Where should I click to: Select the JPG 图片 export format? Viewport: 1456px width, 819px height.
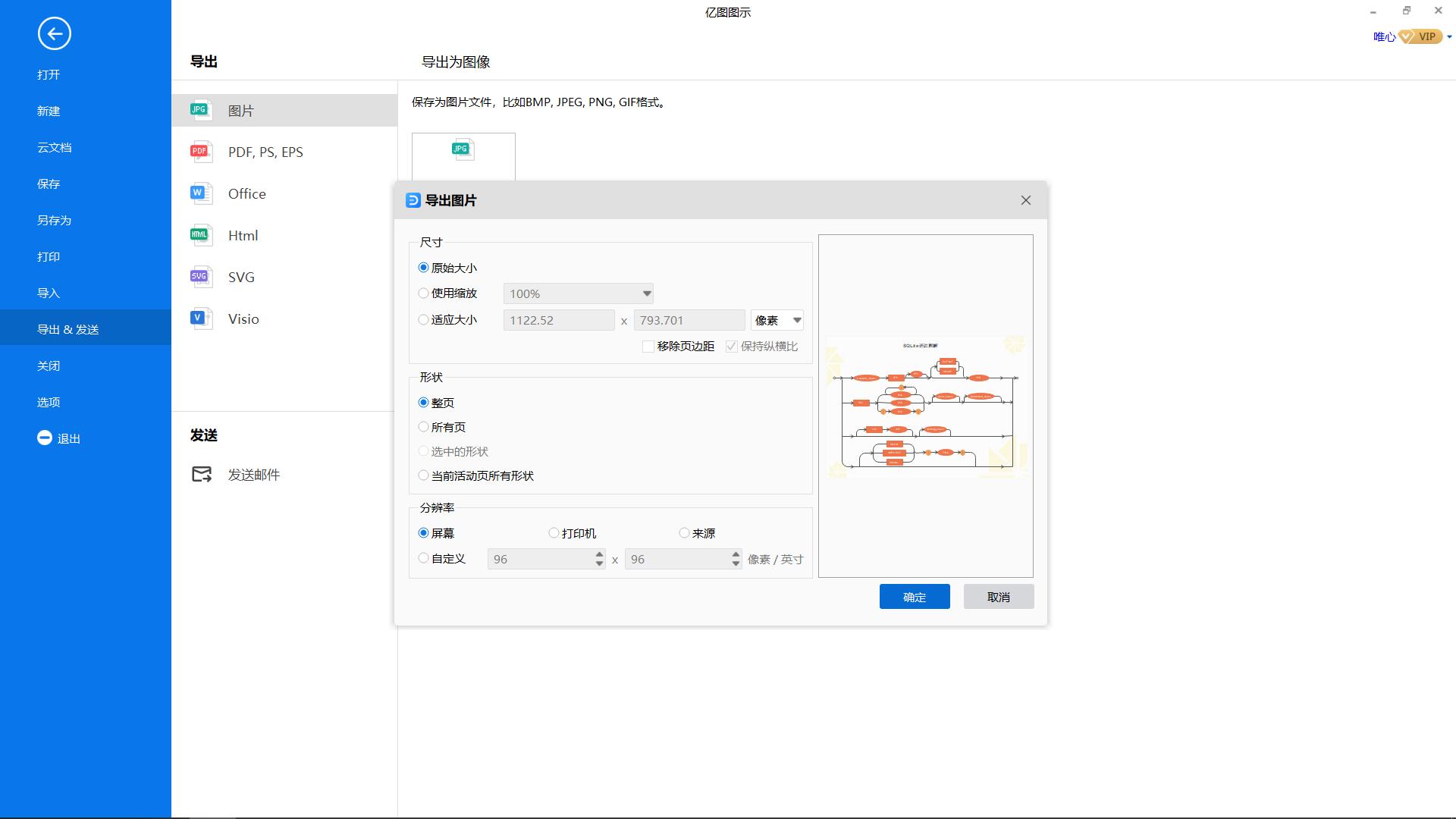pos(243,110)
